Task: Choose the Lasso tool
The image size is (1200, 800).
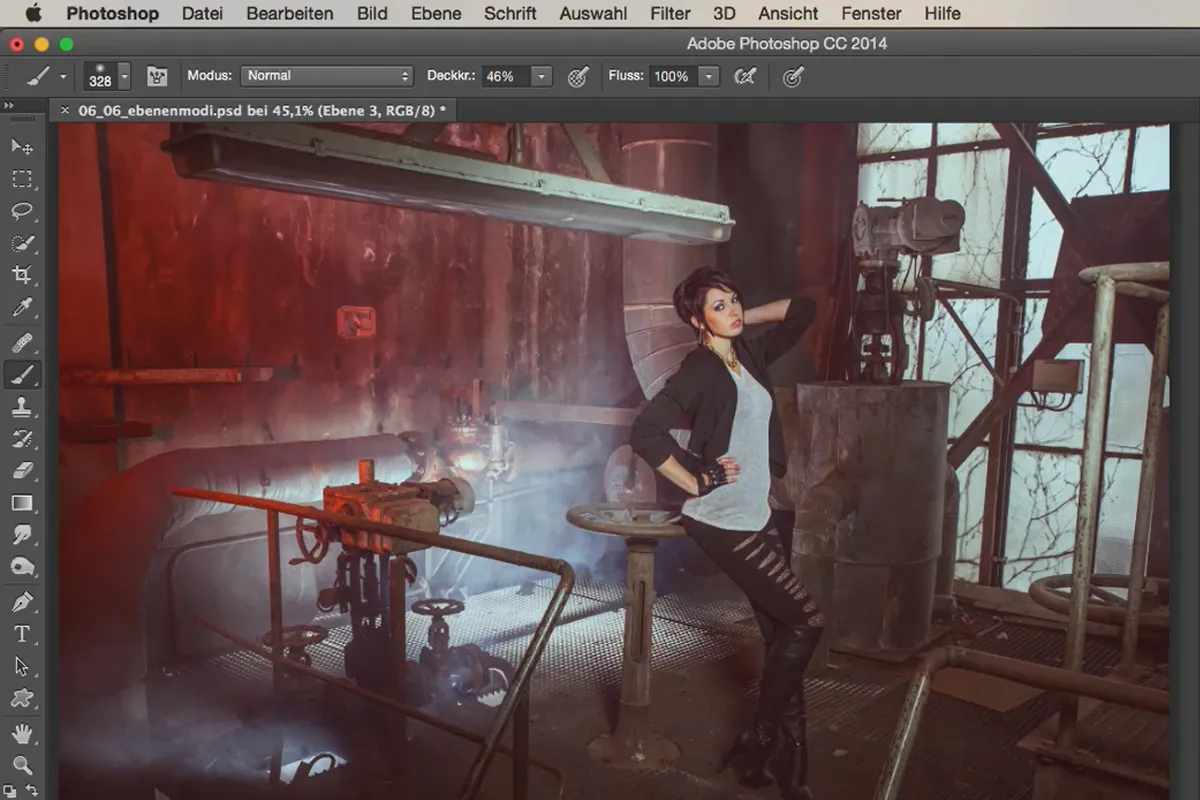Action: pos(21,211)
